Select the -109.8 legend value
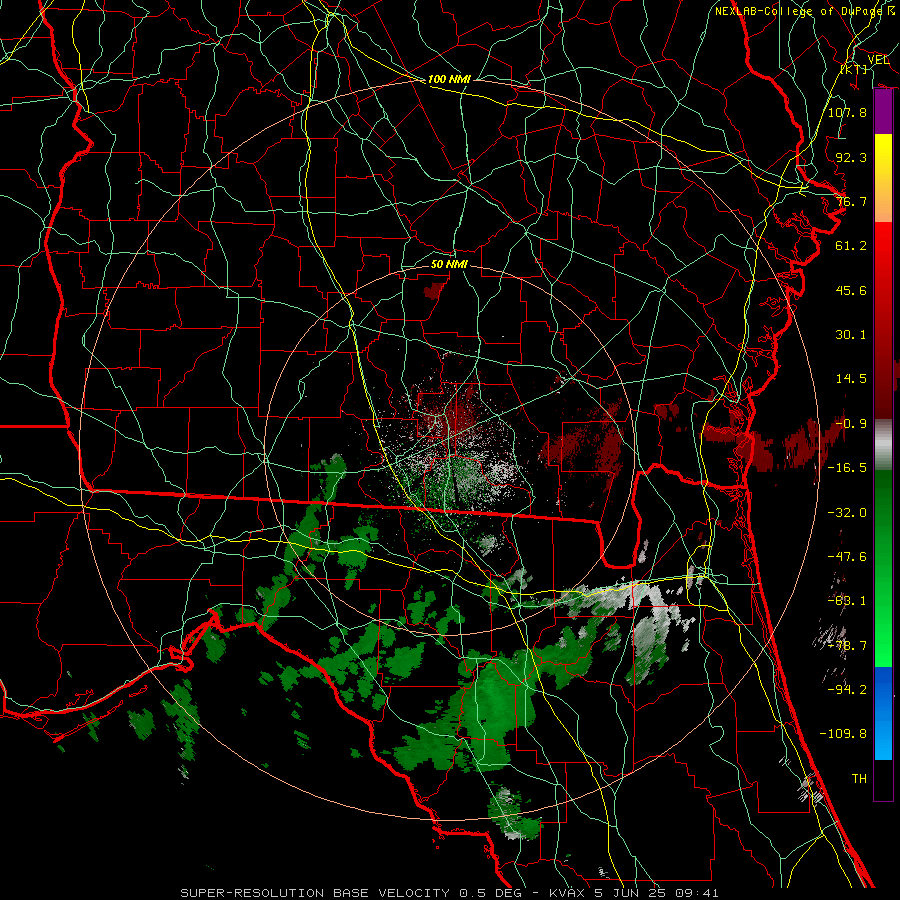 [x=843, y=734]
